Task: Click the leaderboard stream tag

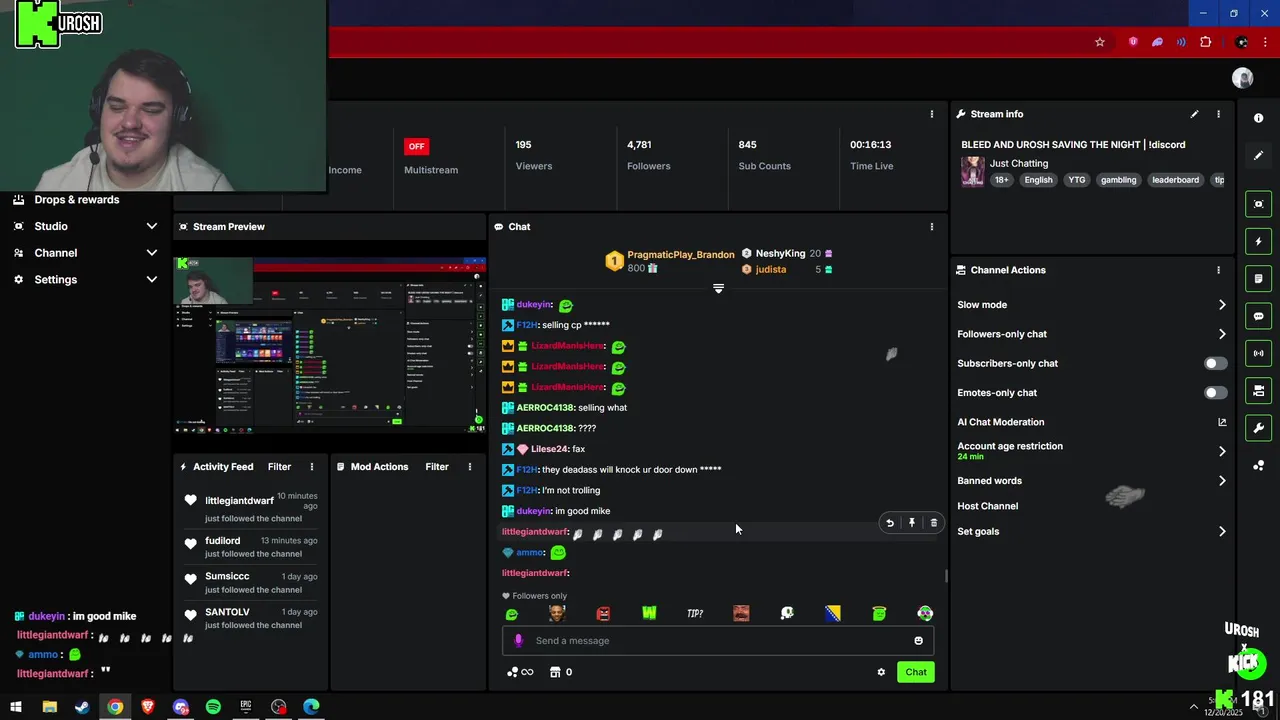Action: coord(1175,180)
